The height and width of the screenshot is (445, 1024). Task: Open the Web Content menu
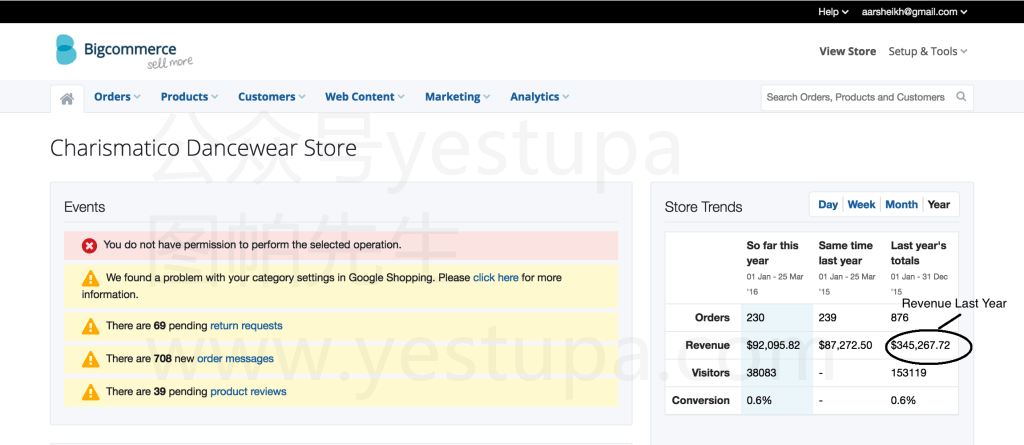point(364,97)
